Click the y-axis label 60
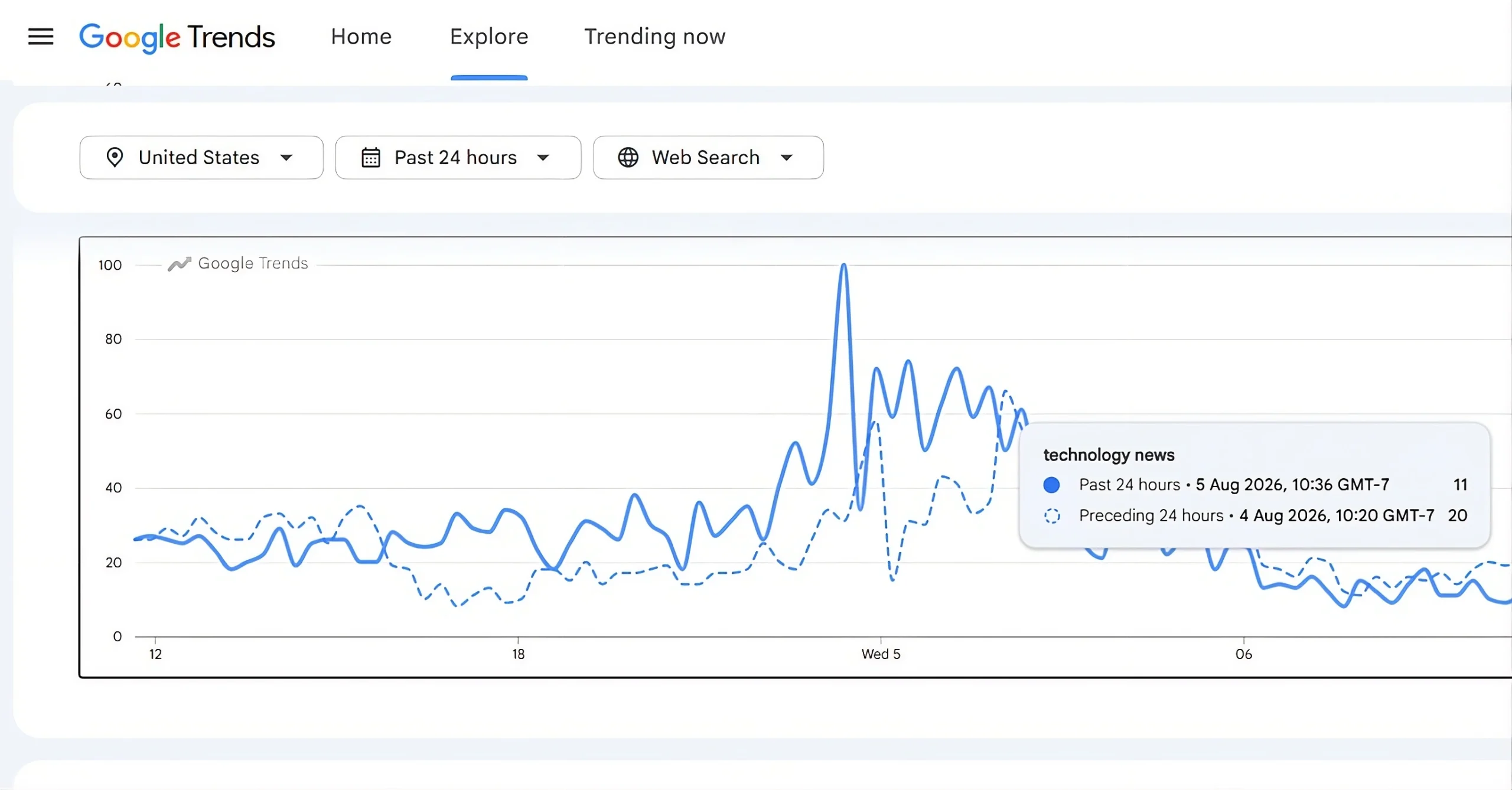The height and width of the screenshot is (790, 1512). click(x=113, y=414)
